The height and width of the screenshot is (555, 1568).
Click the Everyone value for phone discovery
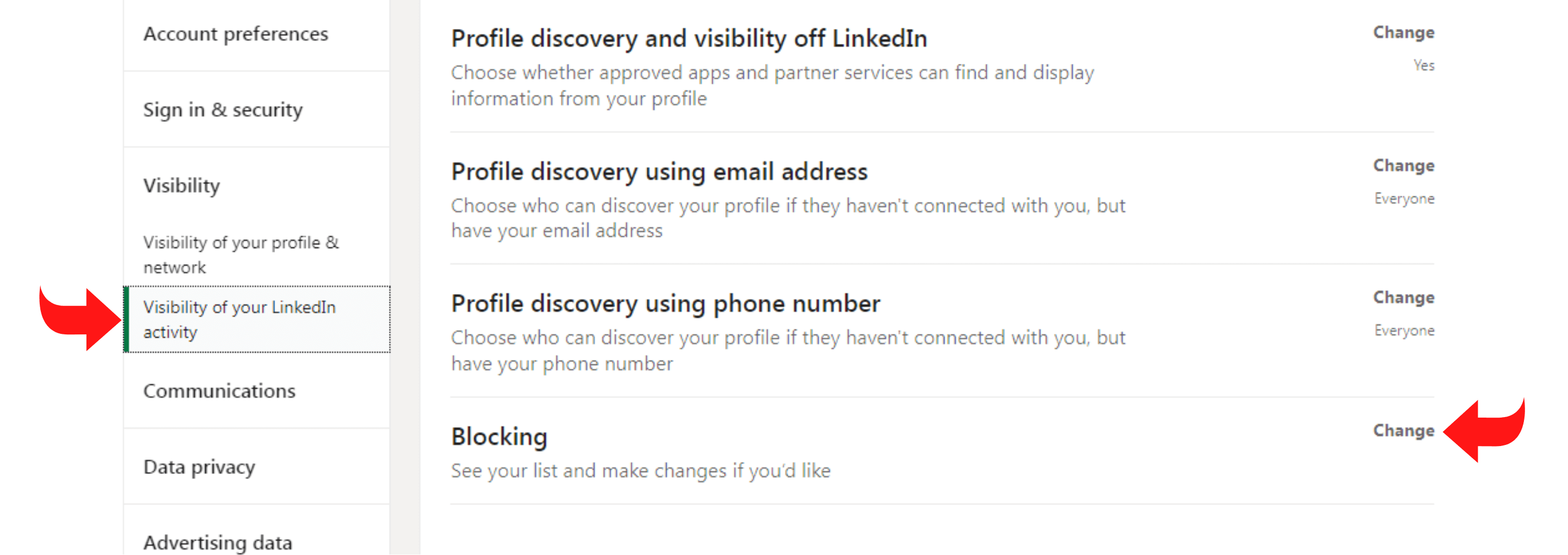pyautogui.click(x=1404, y=331)
